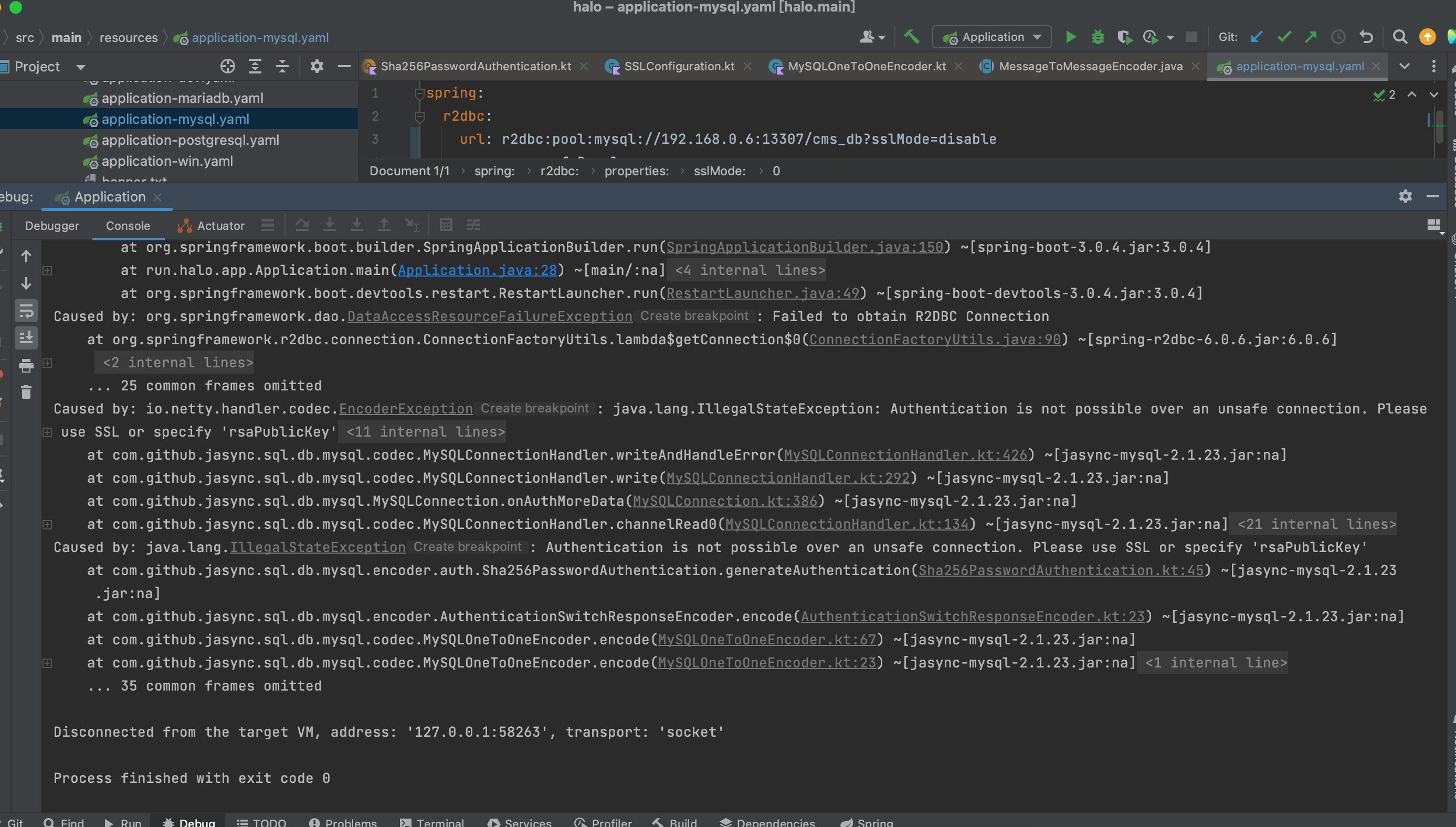Viewport: 1456px width, 827px height.
Task: Clear the console using the trash icon
Action: point(26,392)
